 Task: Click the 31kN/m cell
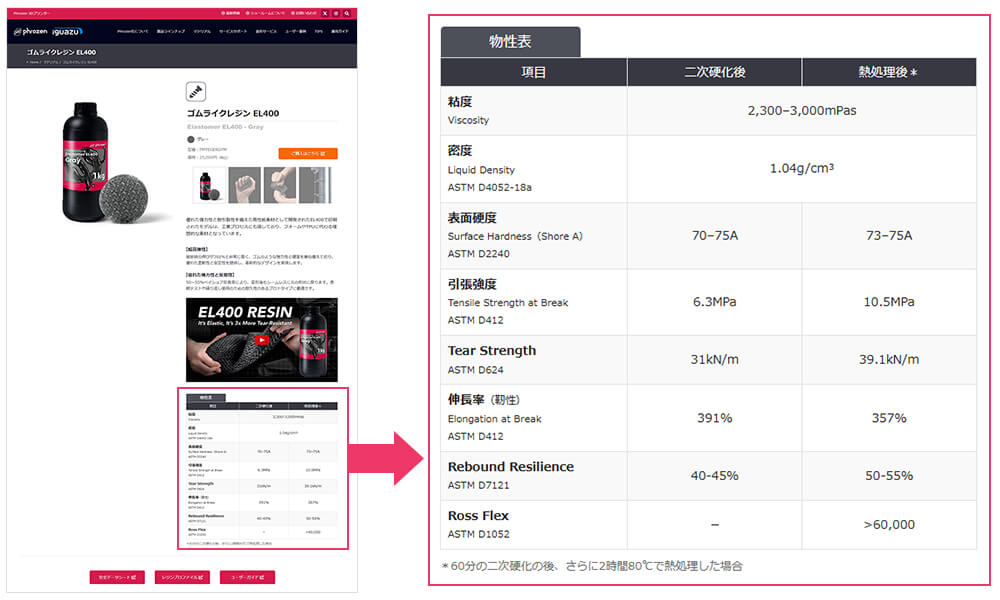(714, 360)
